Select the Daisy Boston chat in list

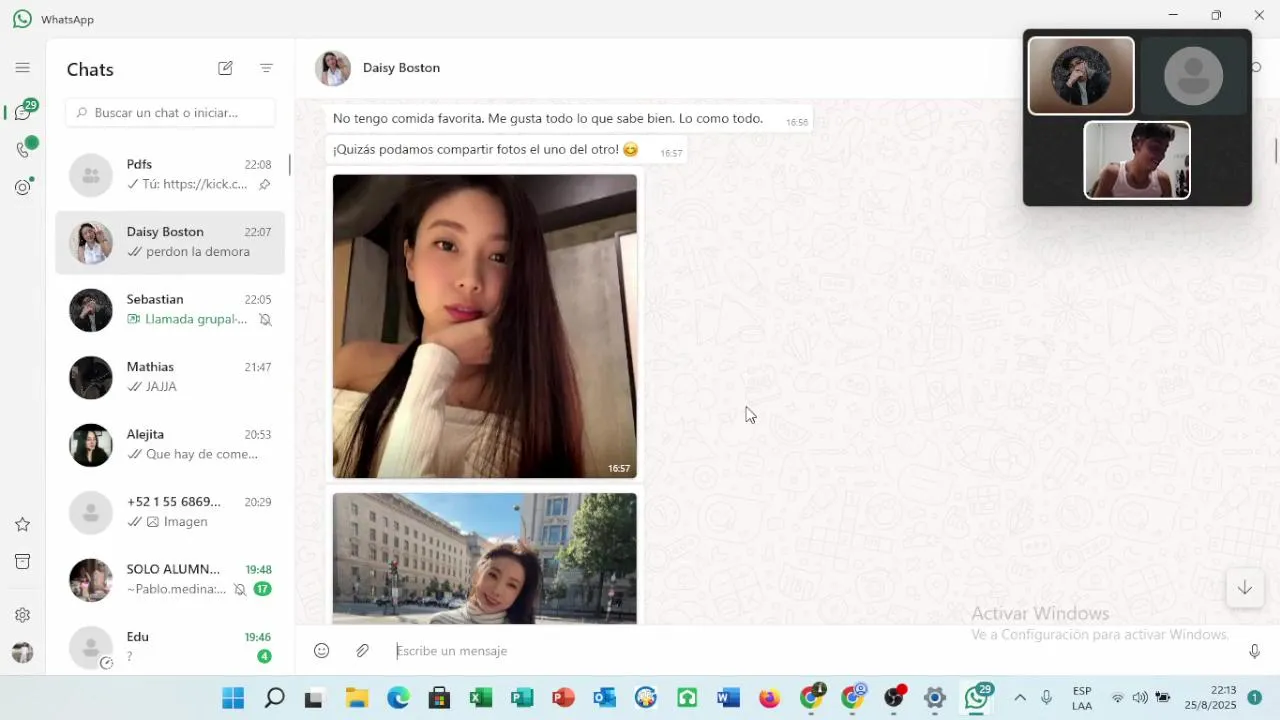(x=170, y=242)
